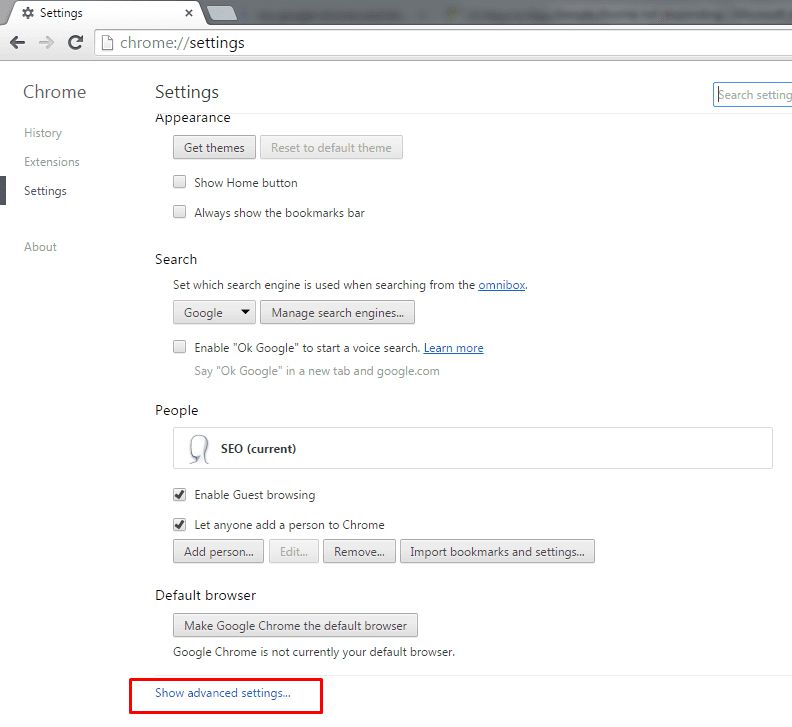792x727 pixels.
Task: Close the Settings tab
Action: tap(189, 13)
